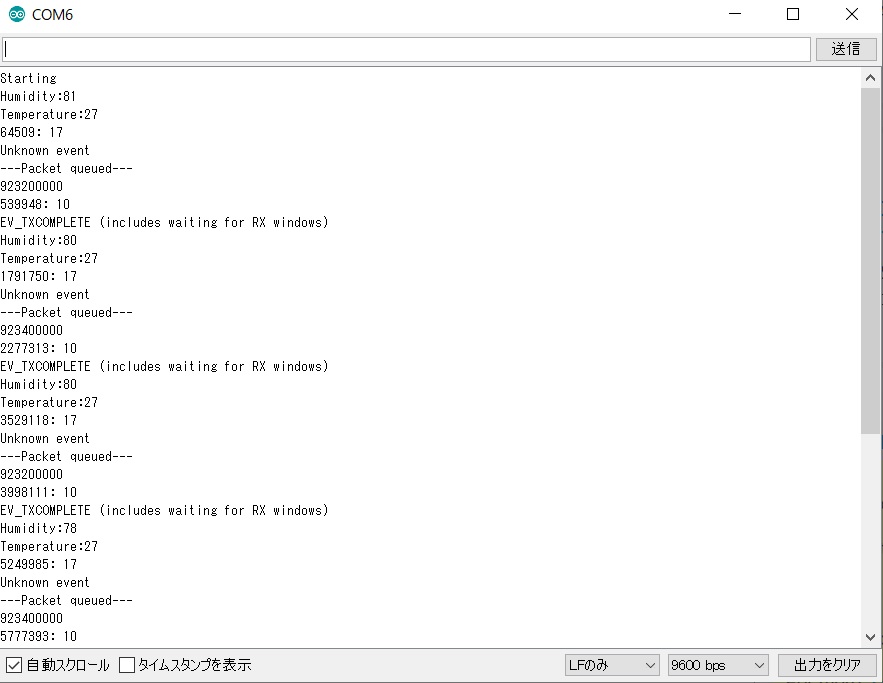The width and height of the screenshot is (883, 683).
Task: Toggle the 自動スクロール autoscroll checkbox
Action: pos(14,665)
